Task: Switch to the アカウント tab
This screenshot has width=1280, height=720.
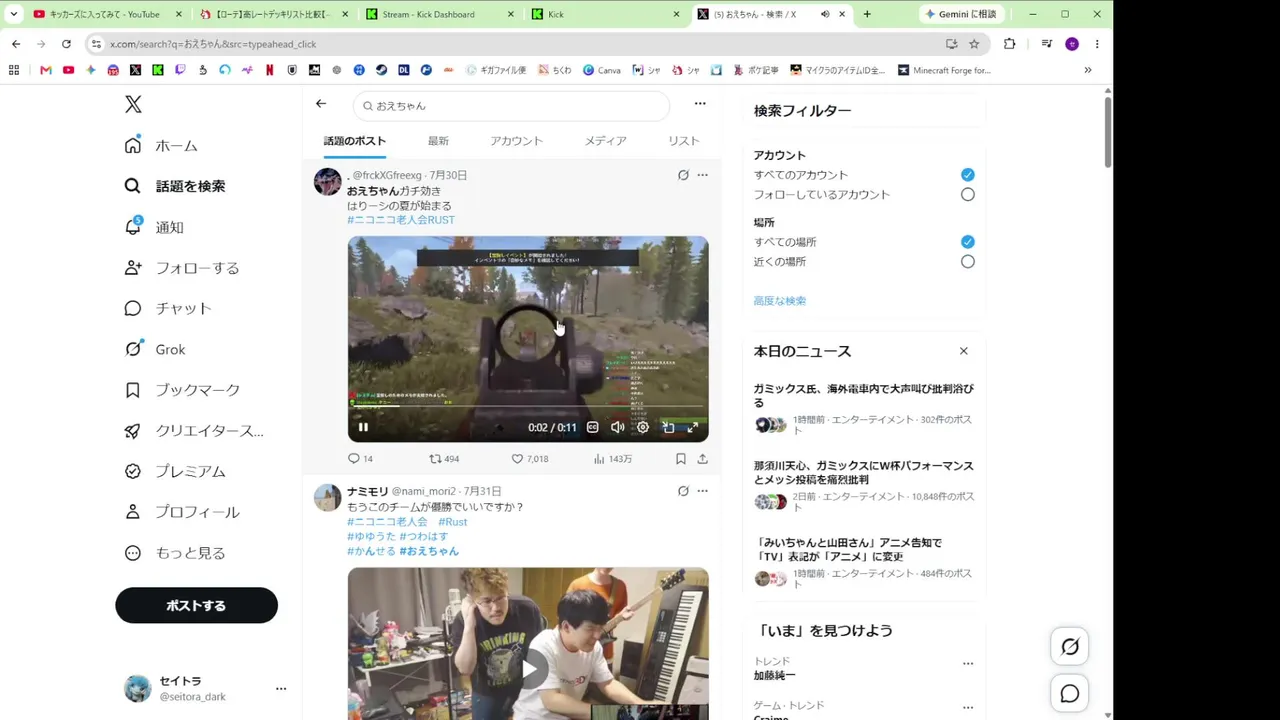Action: tap(516, 141)
